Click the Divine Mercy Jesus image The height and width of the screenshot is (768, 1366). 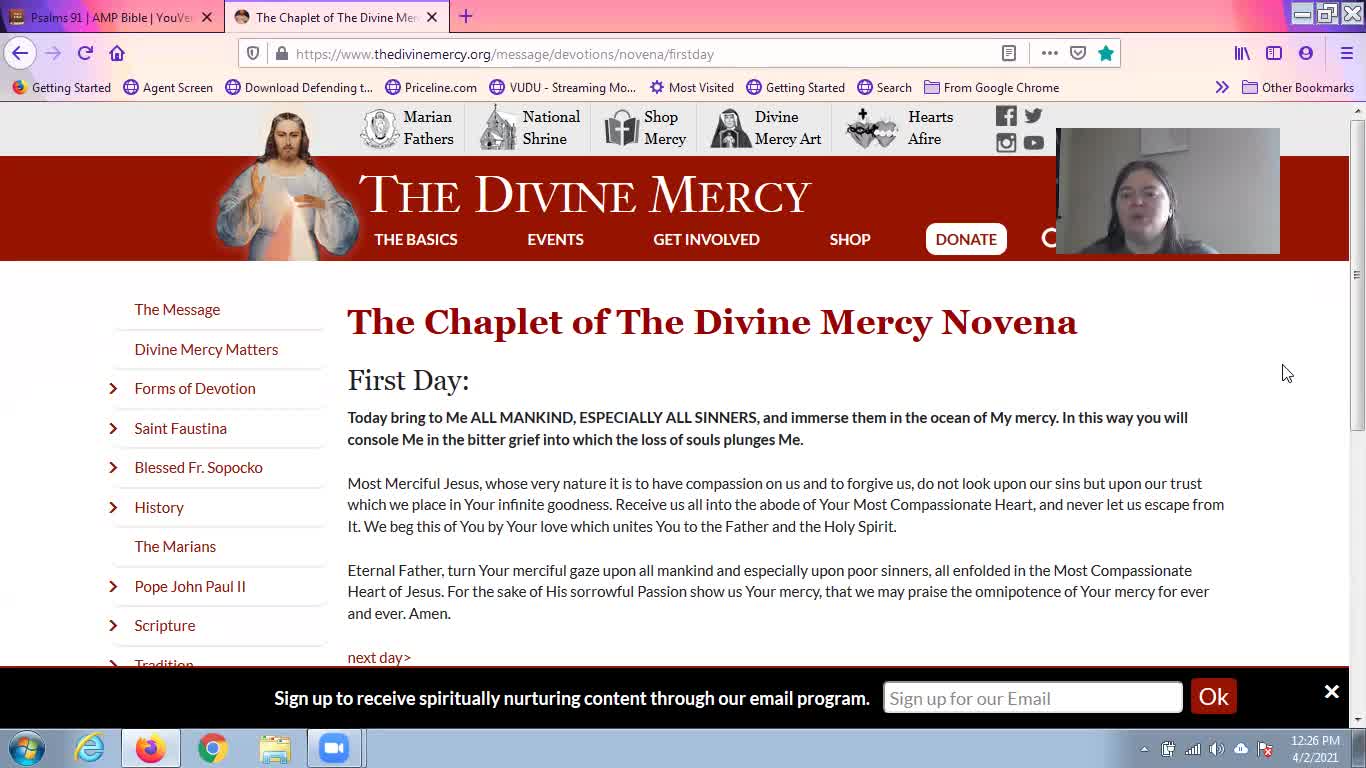pos(288,185)
